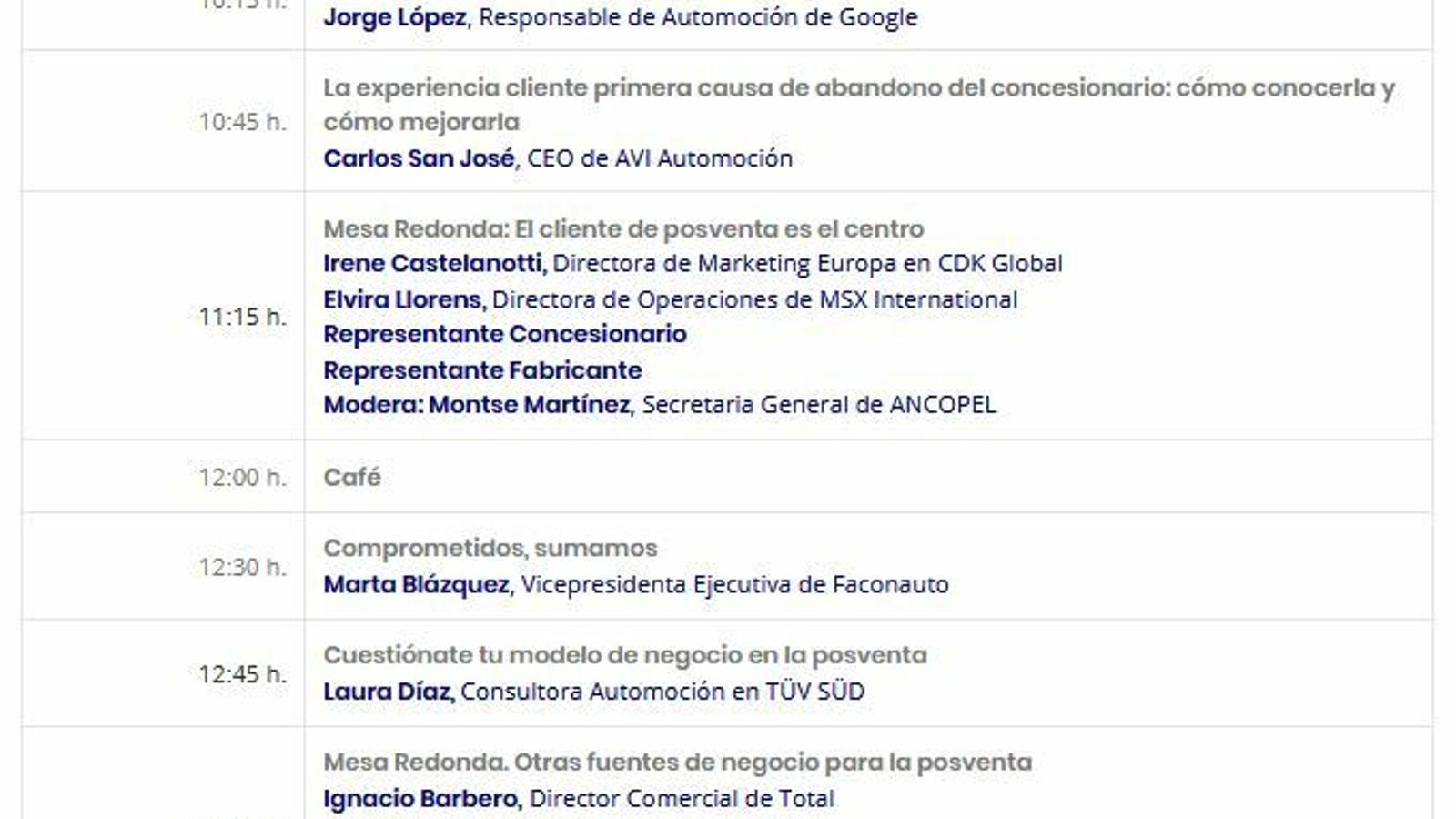Click Laura Díaz speaker name
The width and height of the screenshot is (1456, 819).
(387, 691)
